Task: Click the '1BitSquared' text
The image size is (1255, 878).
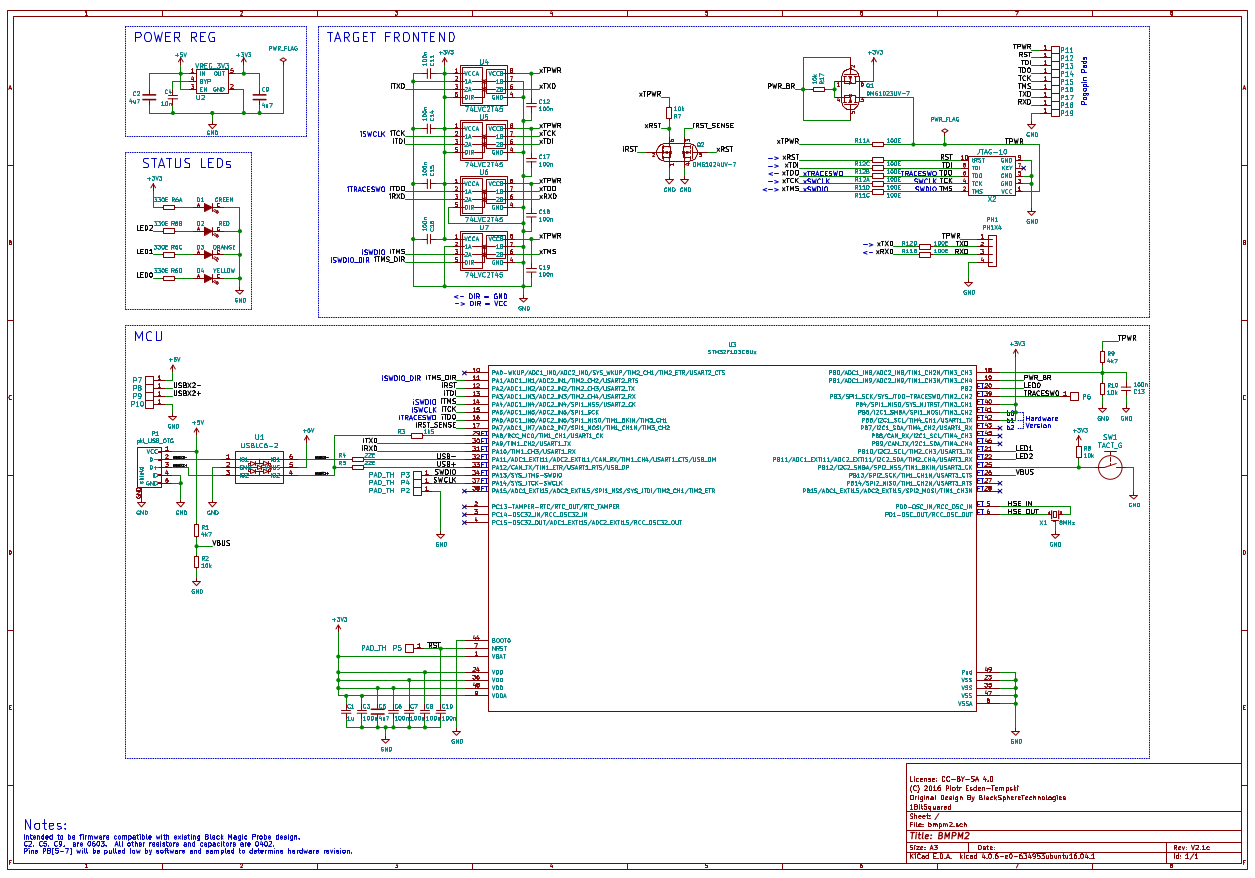Action: click(931, 807)
